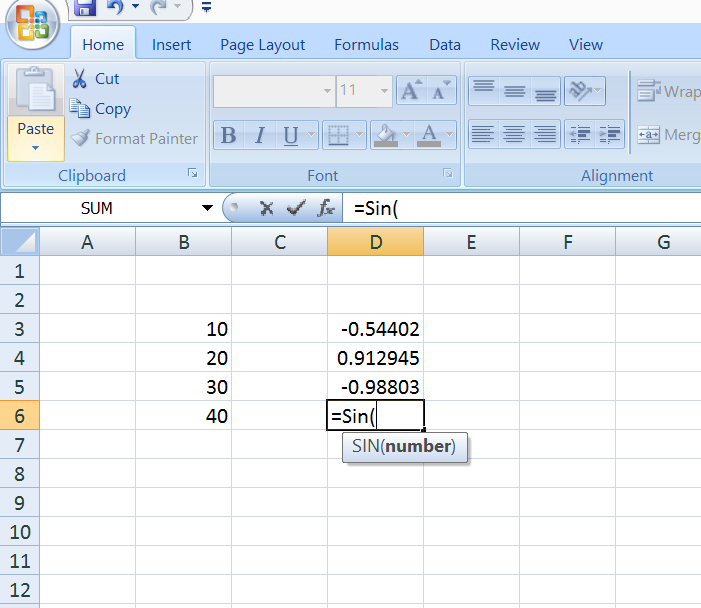Screen dimensions: 701x608
Task: Open the Page Layout tab
Action: pyautogui.click(x=263, y=44)
